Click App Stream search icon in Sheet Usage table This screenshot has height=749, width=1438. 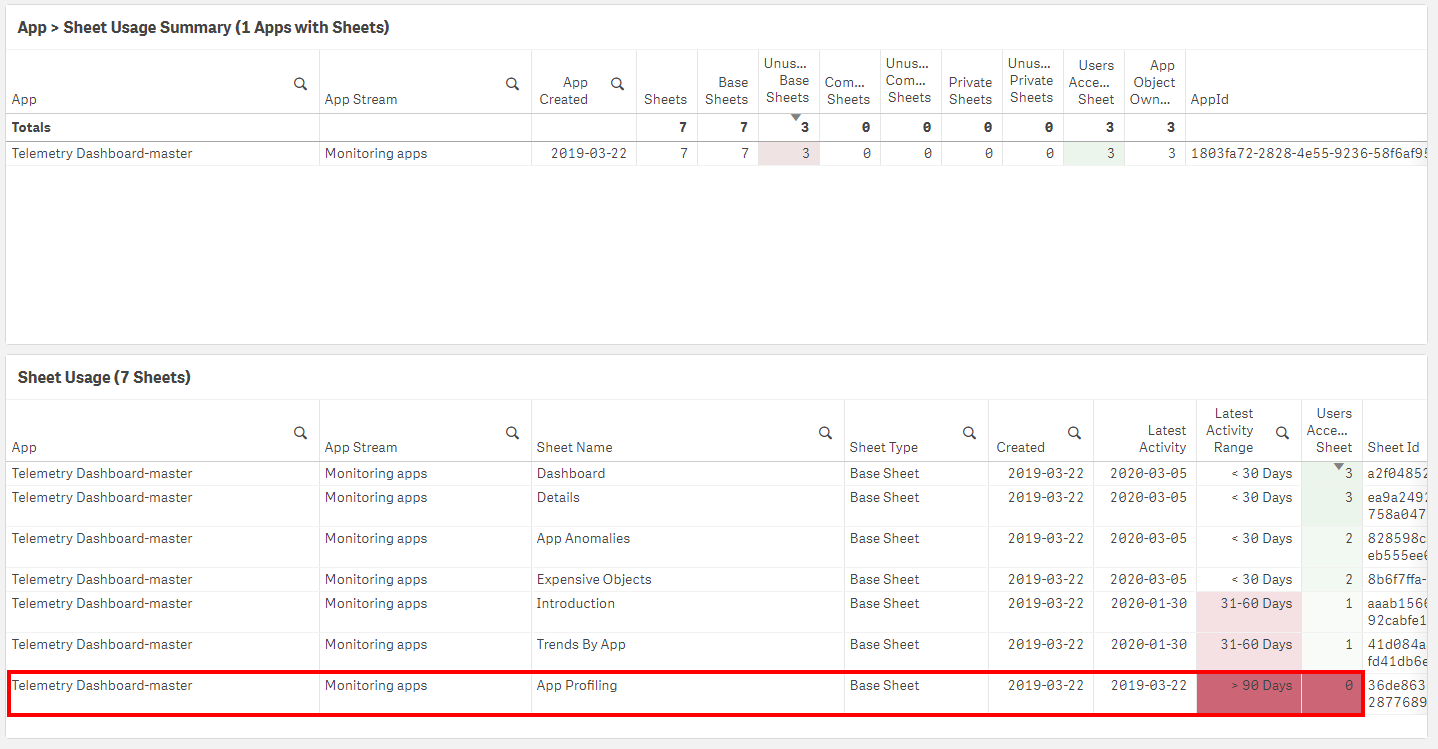[x=512, y=433]
